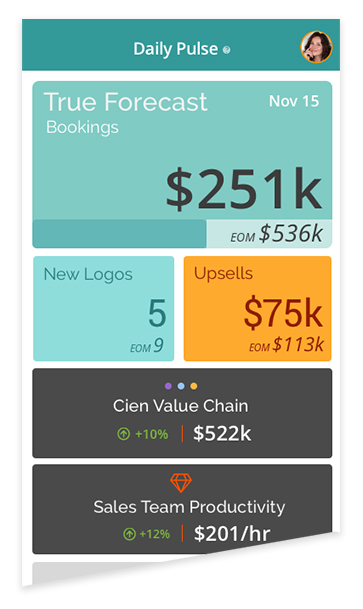Screen dimensions: 363x609
Task: Tap the EOM $536k forecast label
Action: [276, 233]
